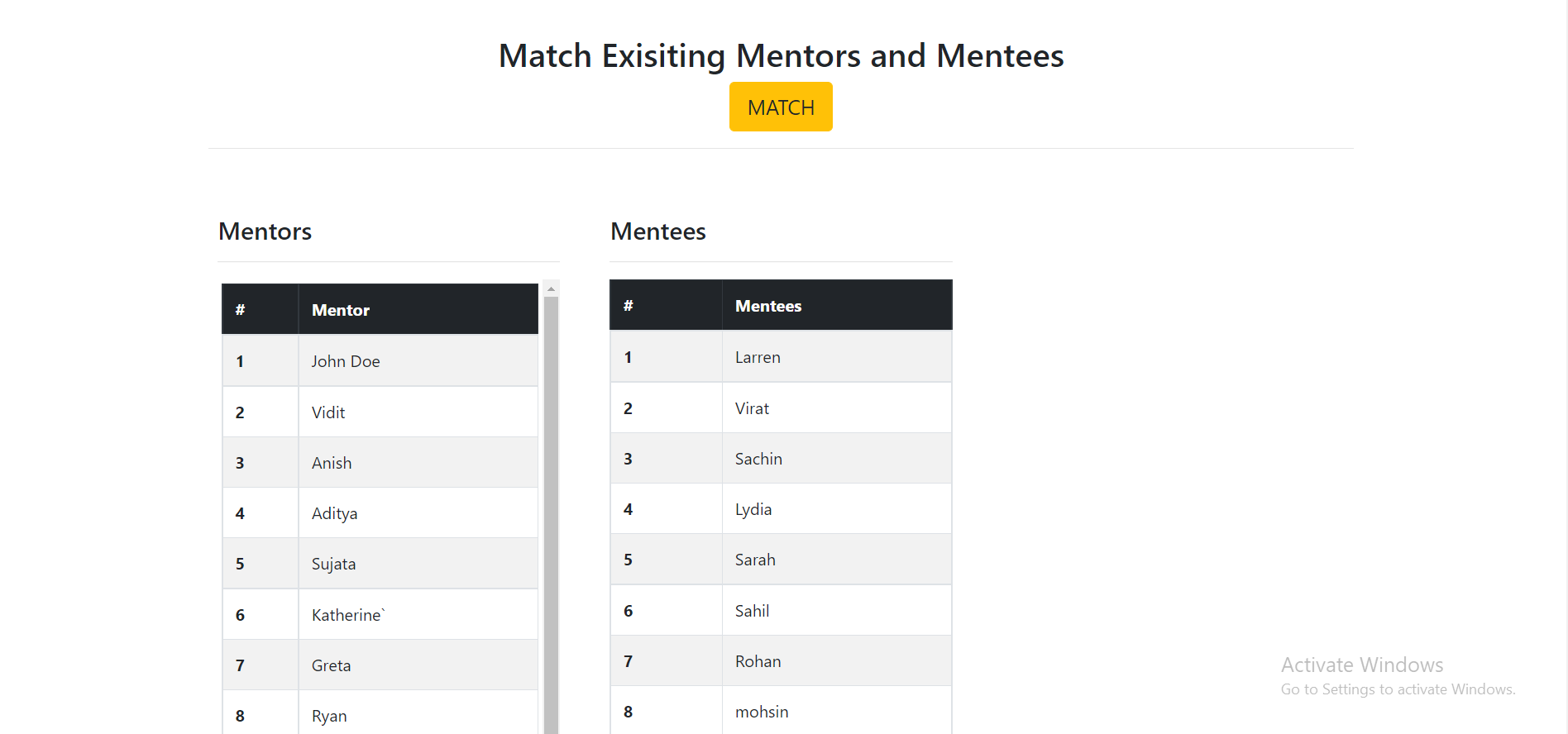
Task: Click on mentor Anish
Action: [332, 463]
